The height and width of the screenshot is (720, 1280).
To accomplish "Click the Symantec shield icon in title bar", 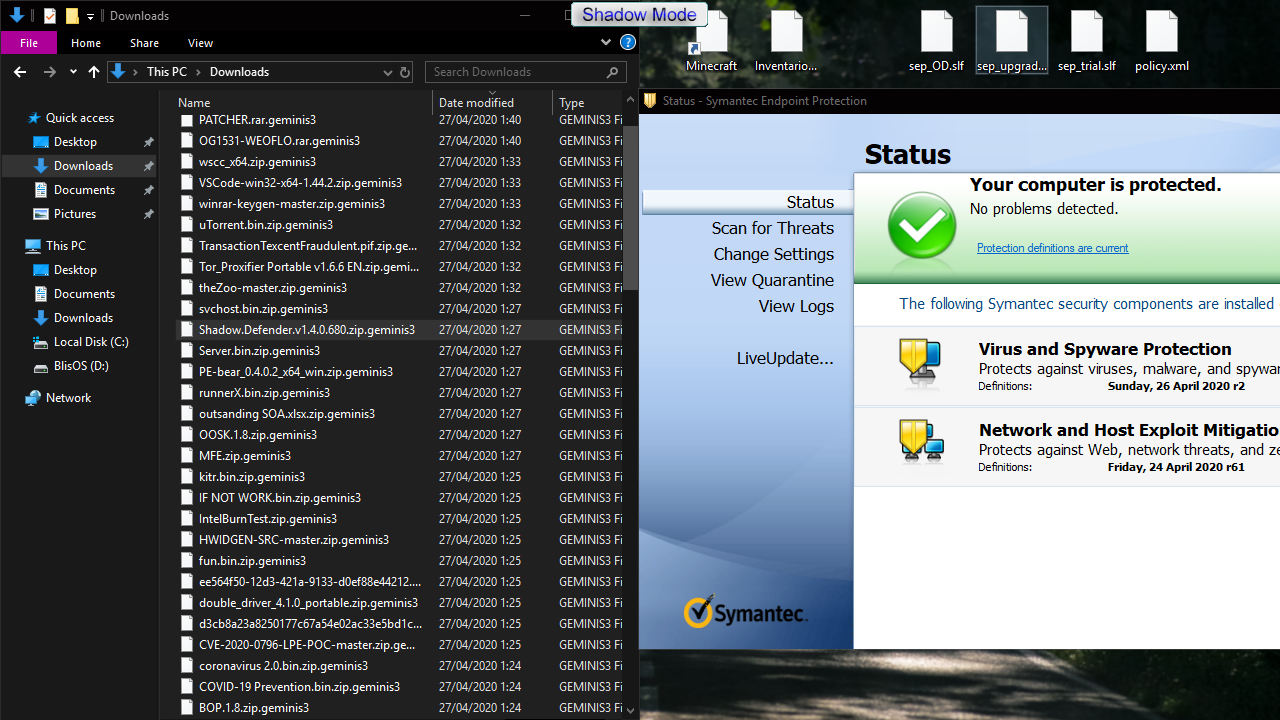I will coord(650,100).
